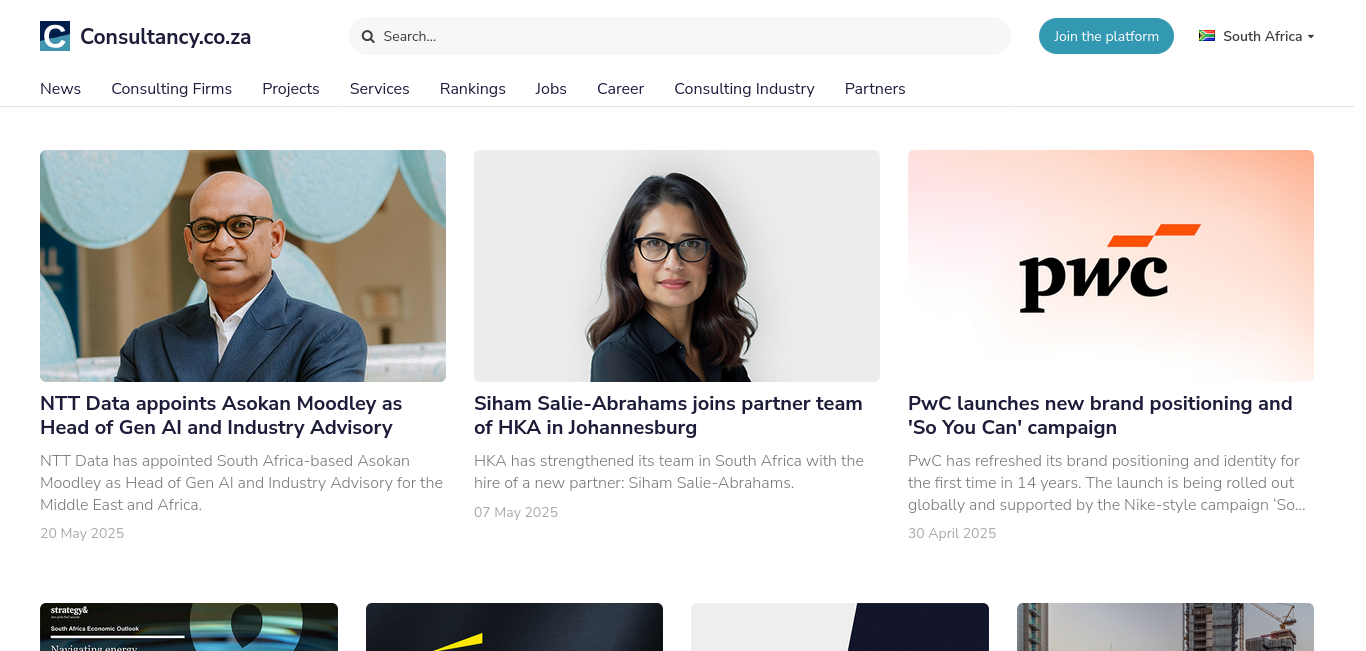Open the Career menu item

coord(621,89)
